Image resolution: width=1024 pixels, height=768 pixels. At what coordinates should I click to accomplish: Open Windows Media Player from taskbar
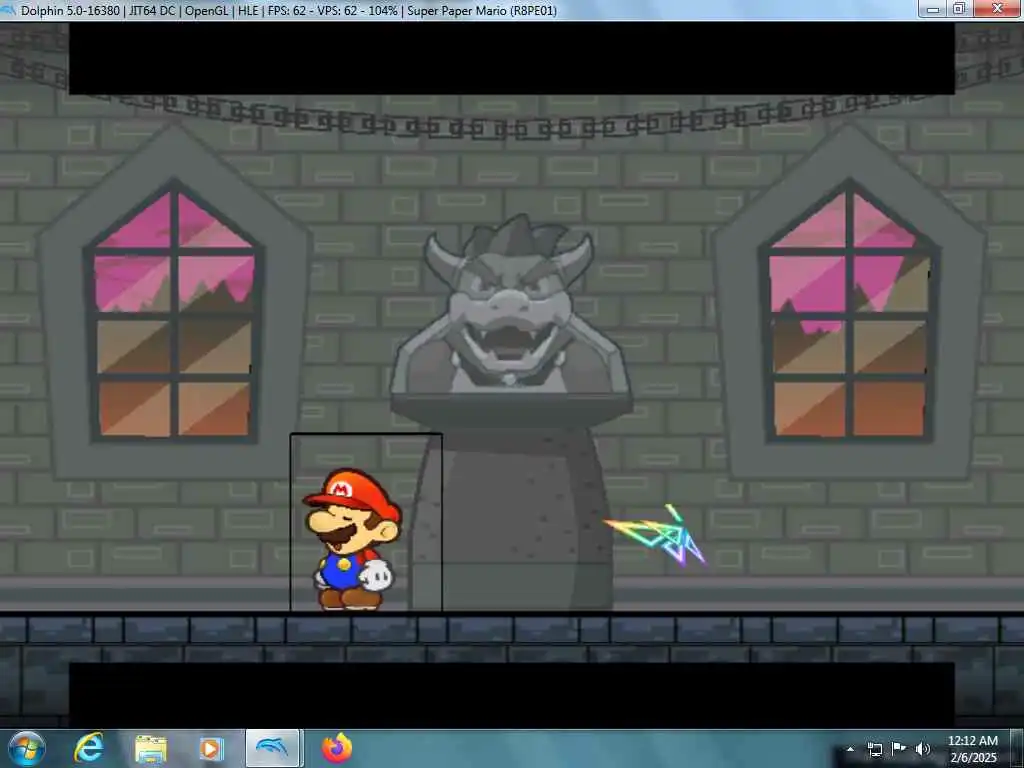point(211,749)
